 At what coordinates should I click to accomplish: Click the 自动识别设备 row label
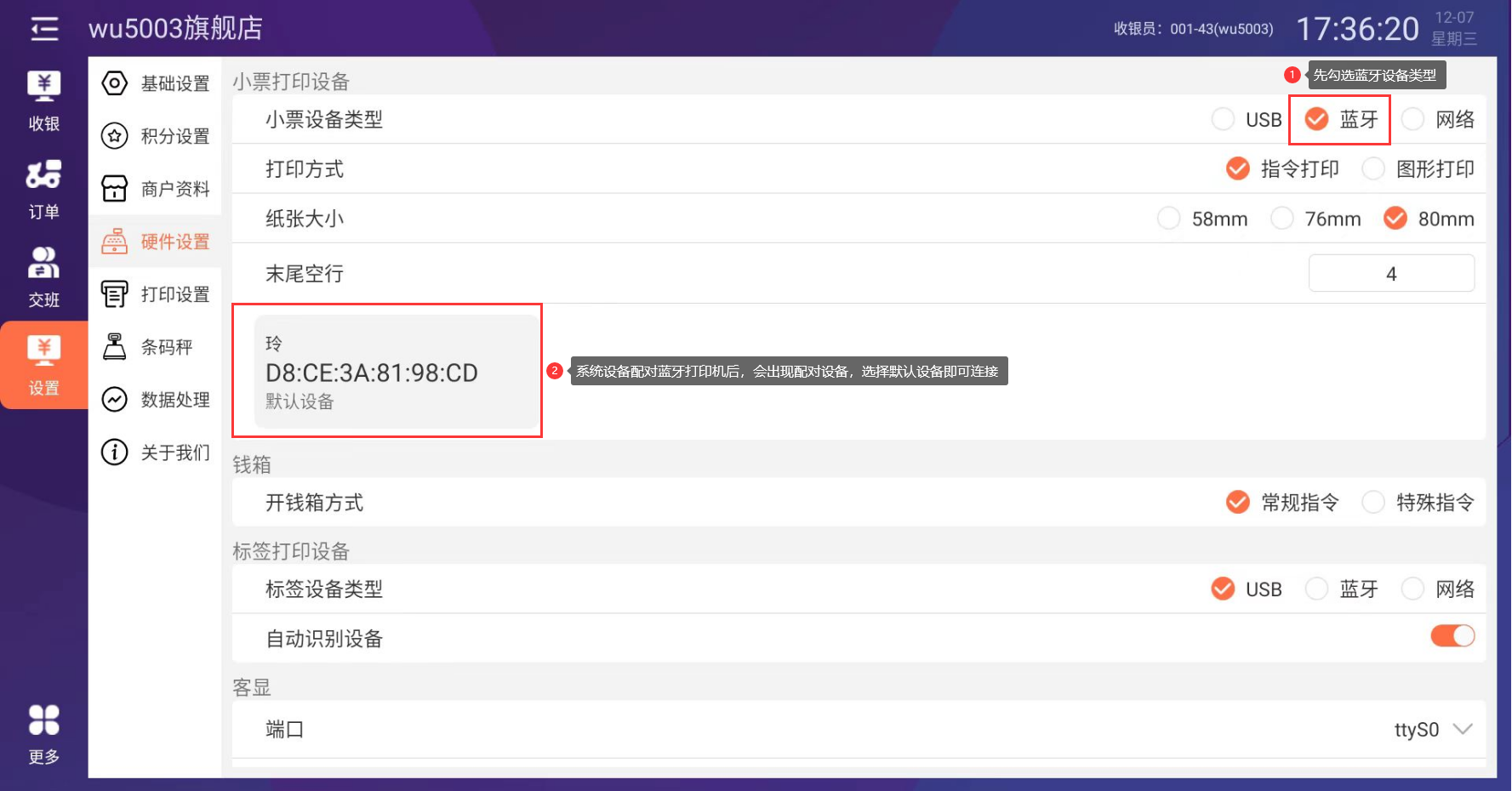point(324,639)
